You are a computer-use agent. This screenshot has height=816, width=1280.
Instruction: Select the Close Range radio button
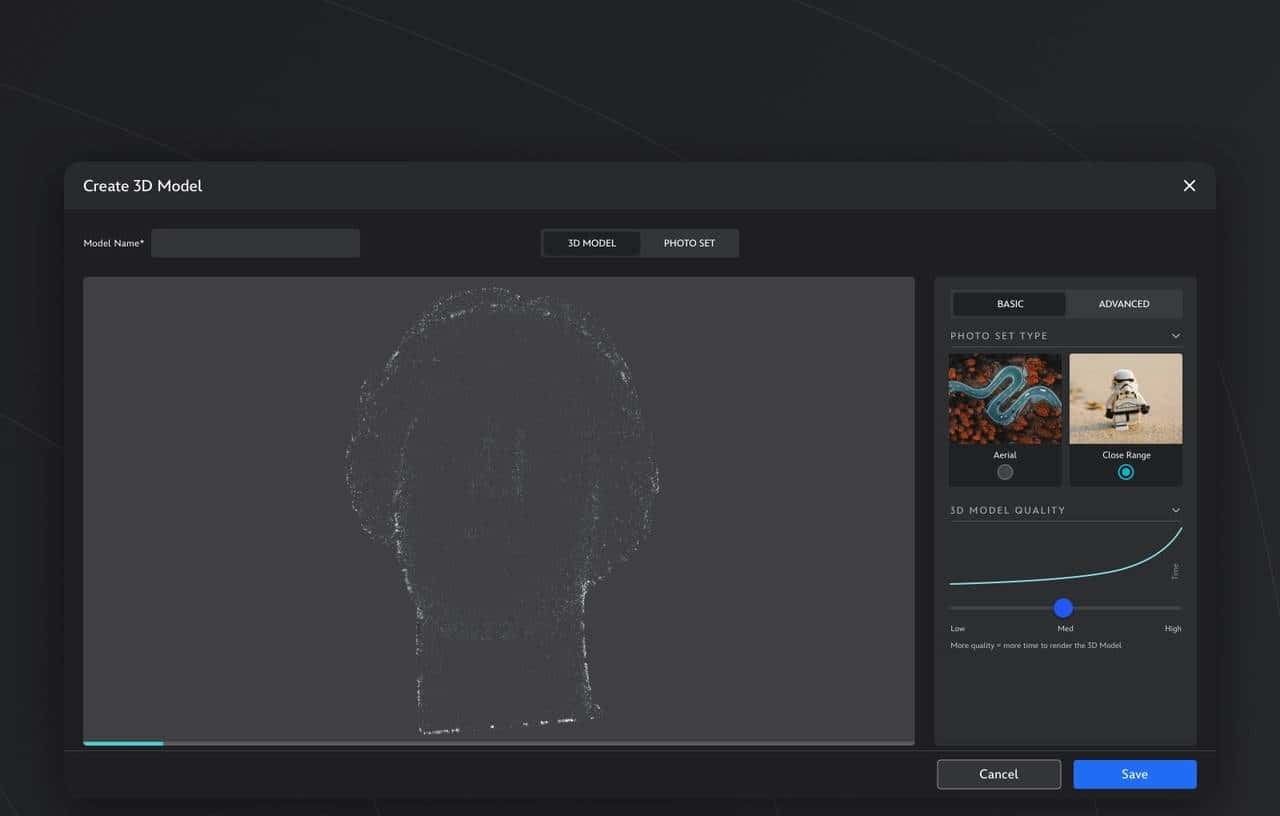click(x=1126, y=472)
